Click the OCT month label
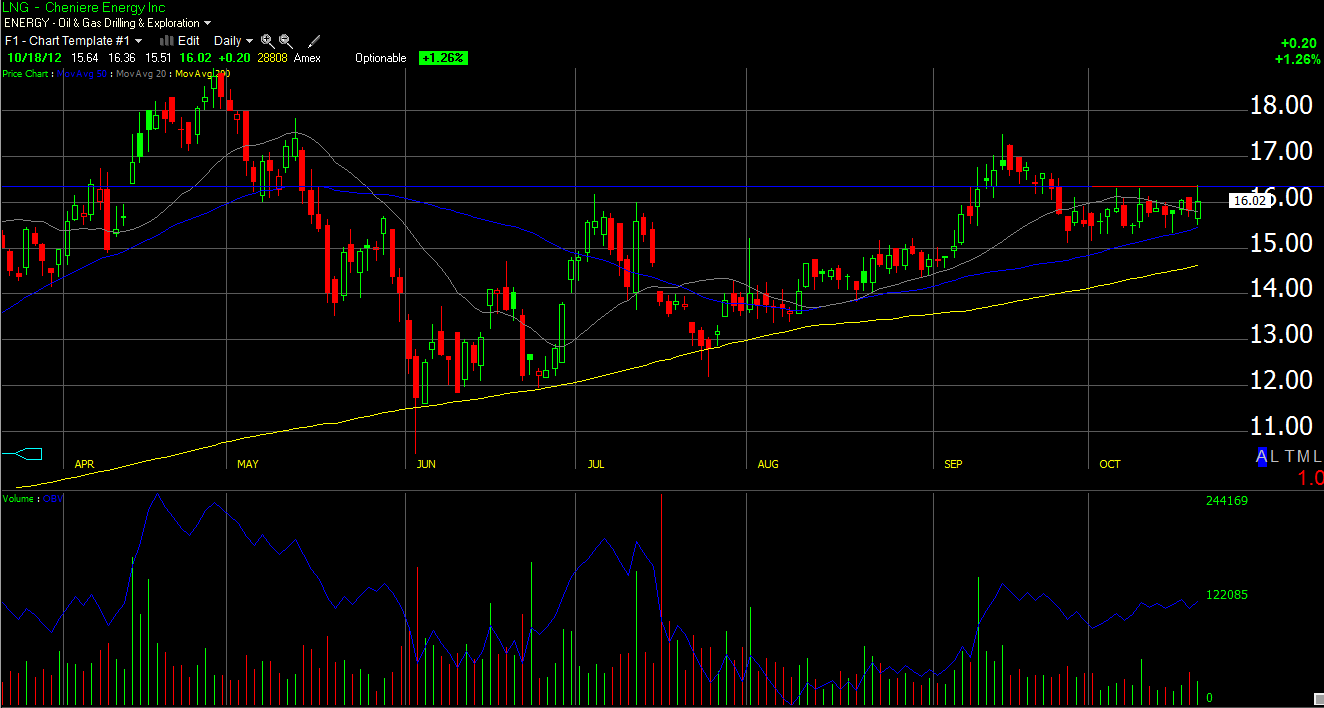This screenshot has height=708, width=1324. click(1109, 464)
